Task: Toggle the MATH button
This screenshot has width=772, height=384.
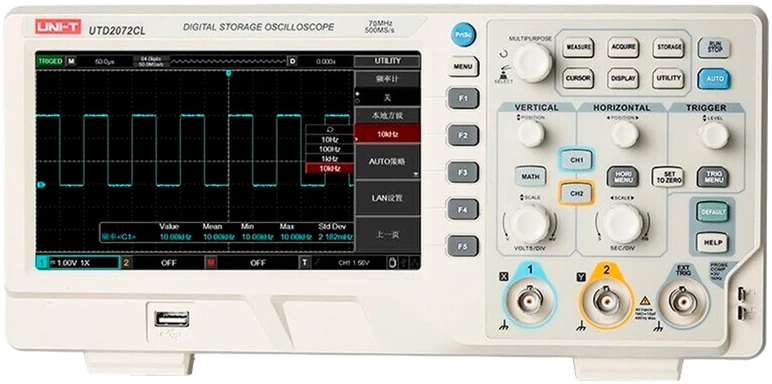Action: [530, 176]
